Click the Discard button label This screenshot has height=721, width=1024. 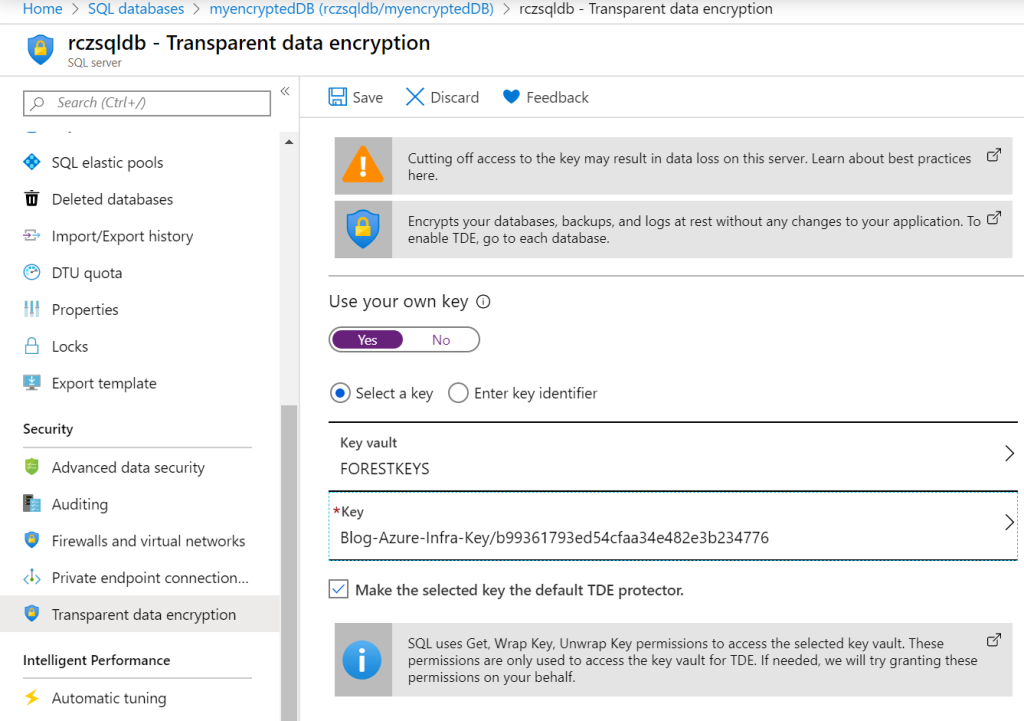pos(455,97)
